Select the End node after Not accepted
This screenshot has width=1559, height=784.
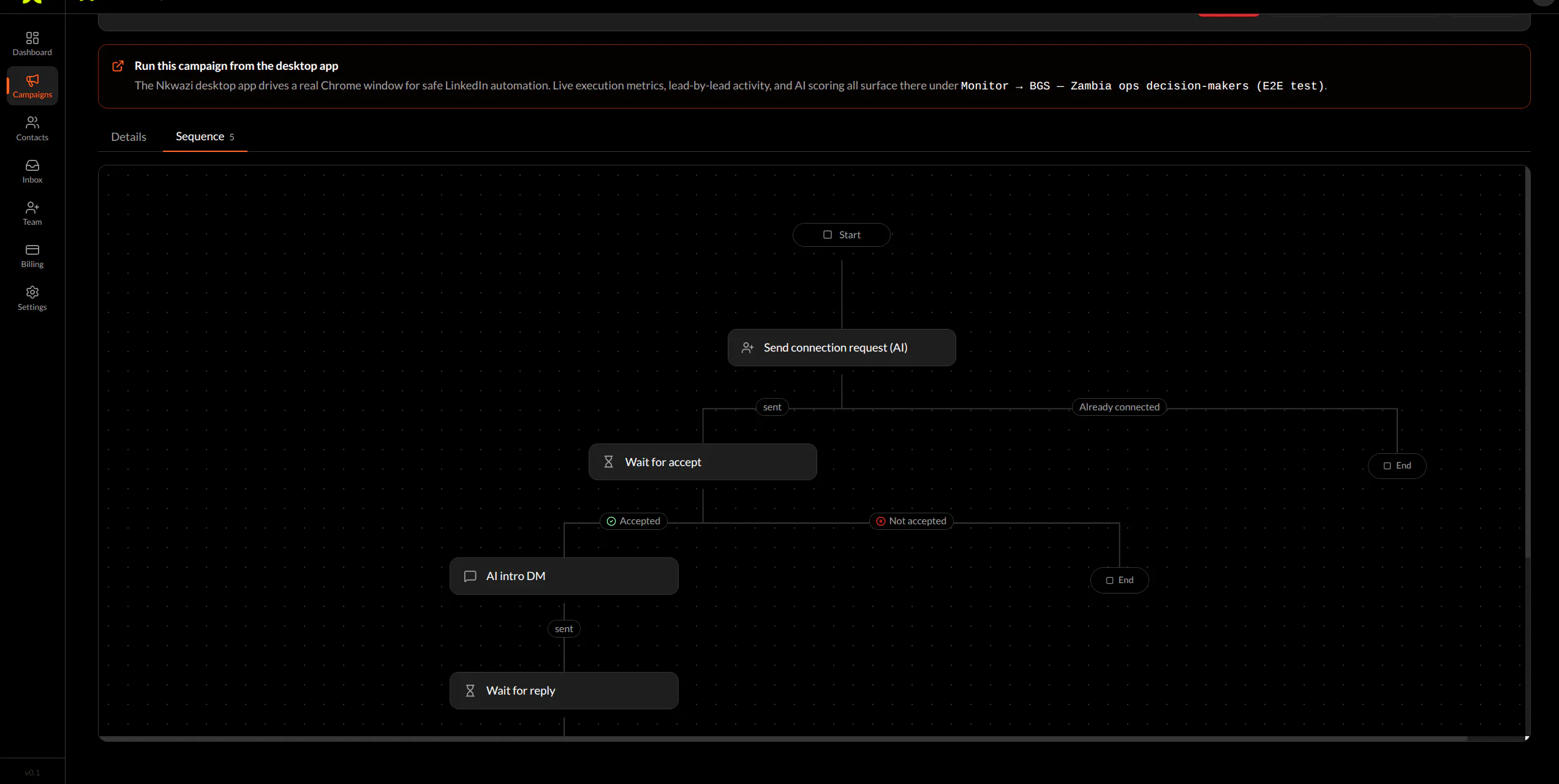click(1119, 581)
